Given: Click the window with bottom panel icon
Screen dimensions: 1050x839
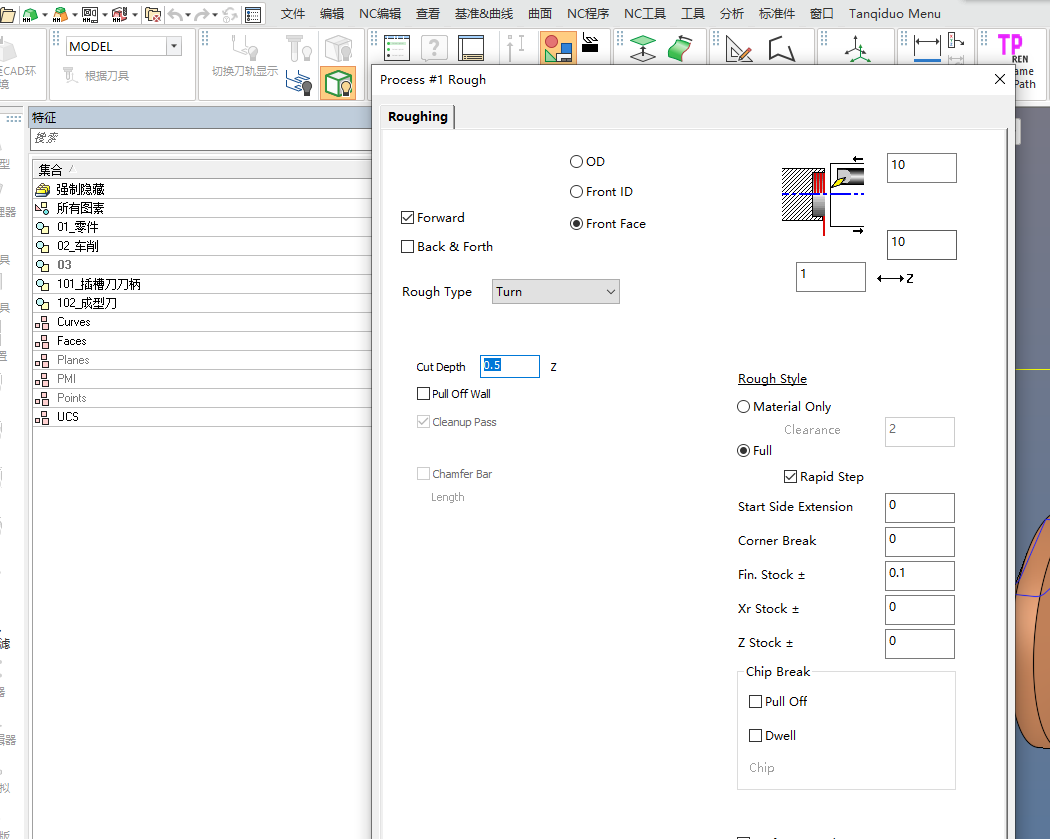Looking at the screenshot, I should point(471,48).
